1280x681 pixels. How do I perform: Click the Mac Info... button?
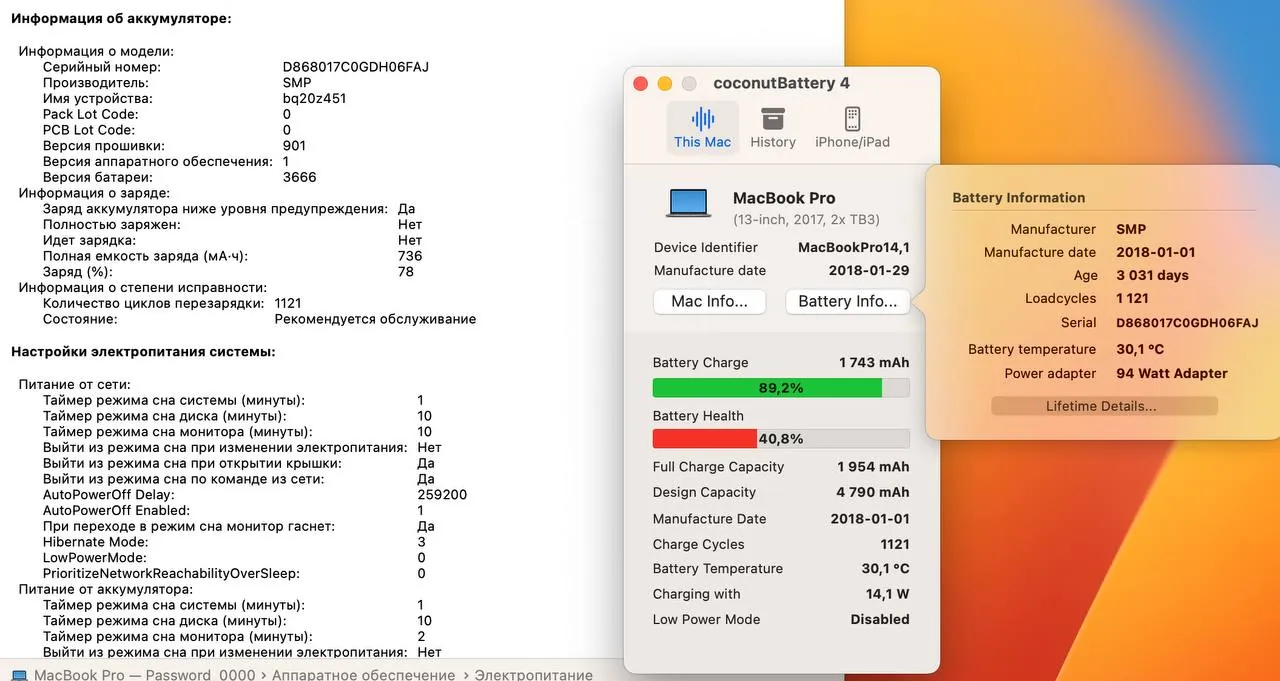pos(709,301)
